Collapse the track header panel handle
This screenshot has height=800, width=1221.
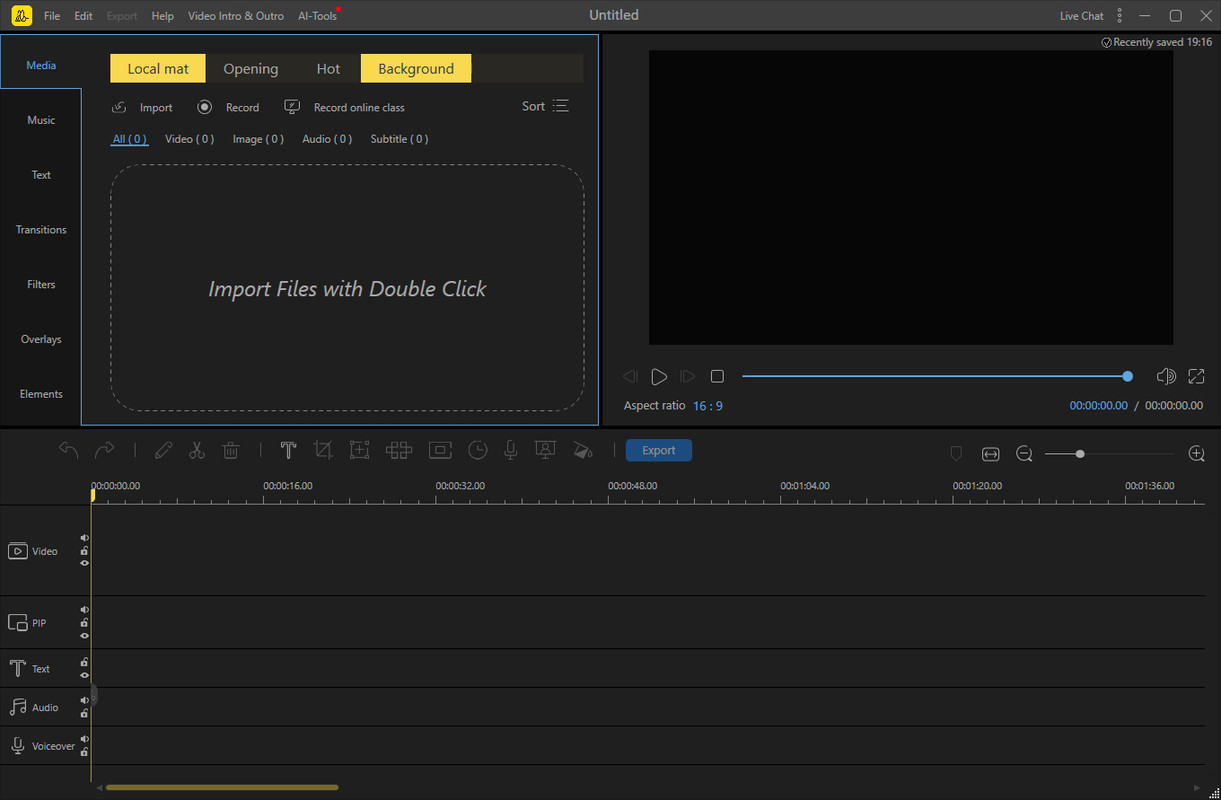pyautogui.click(x=94, y=694)
